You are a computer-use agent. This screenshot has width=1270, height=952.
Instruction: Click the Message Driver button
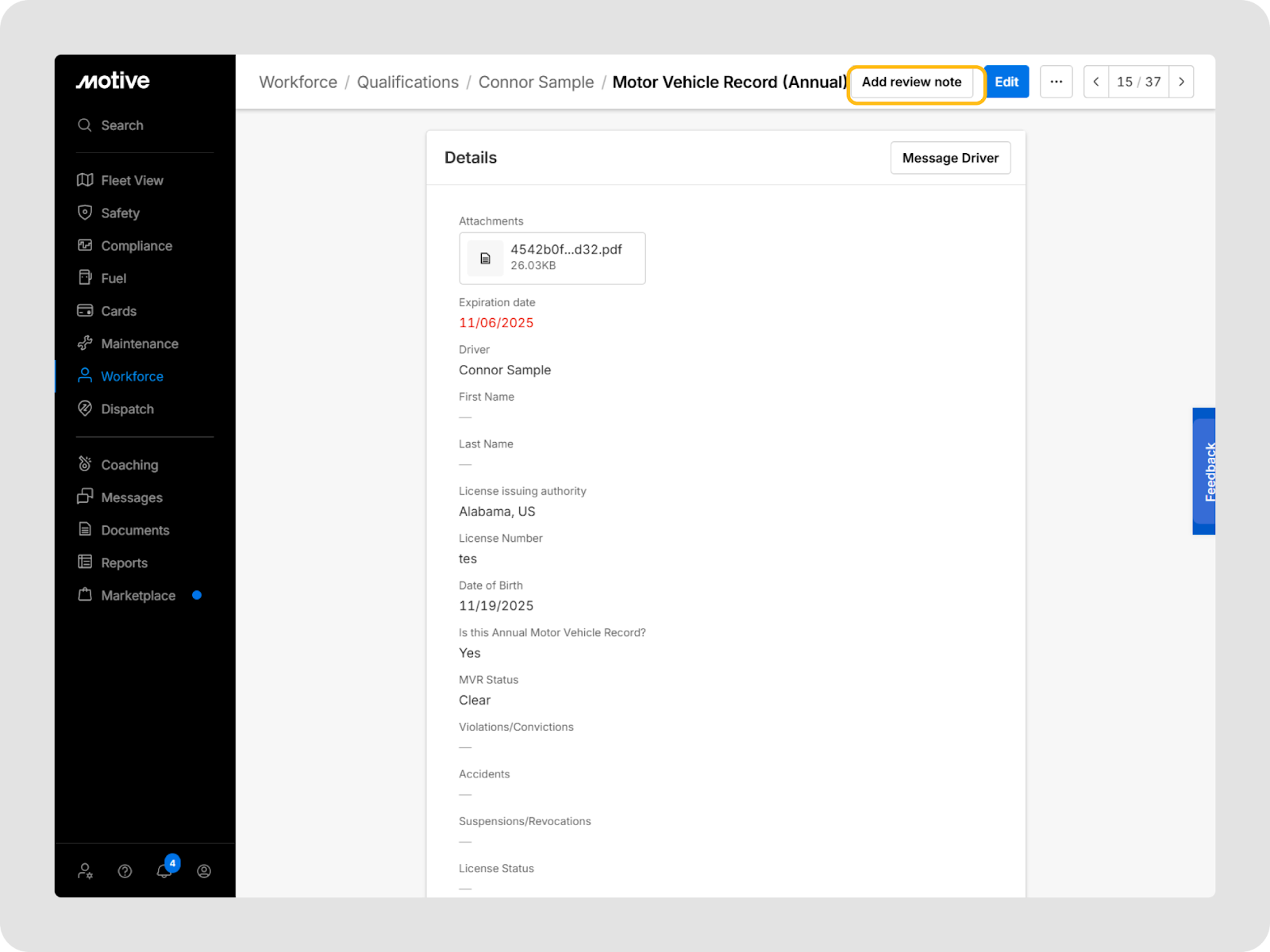[x=950, y=158]
